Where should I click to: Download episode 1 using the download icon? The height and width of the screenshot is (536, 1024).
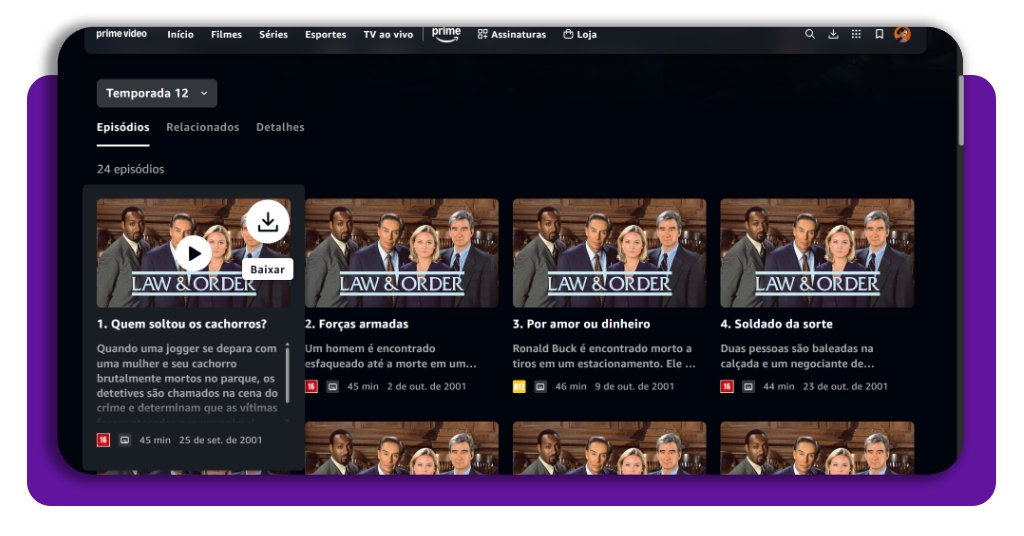pyautogui.click(x=268, y=221)
